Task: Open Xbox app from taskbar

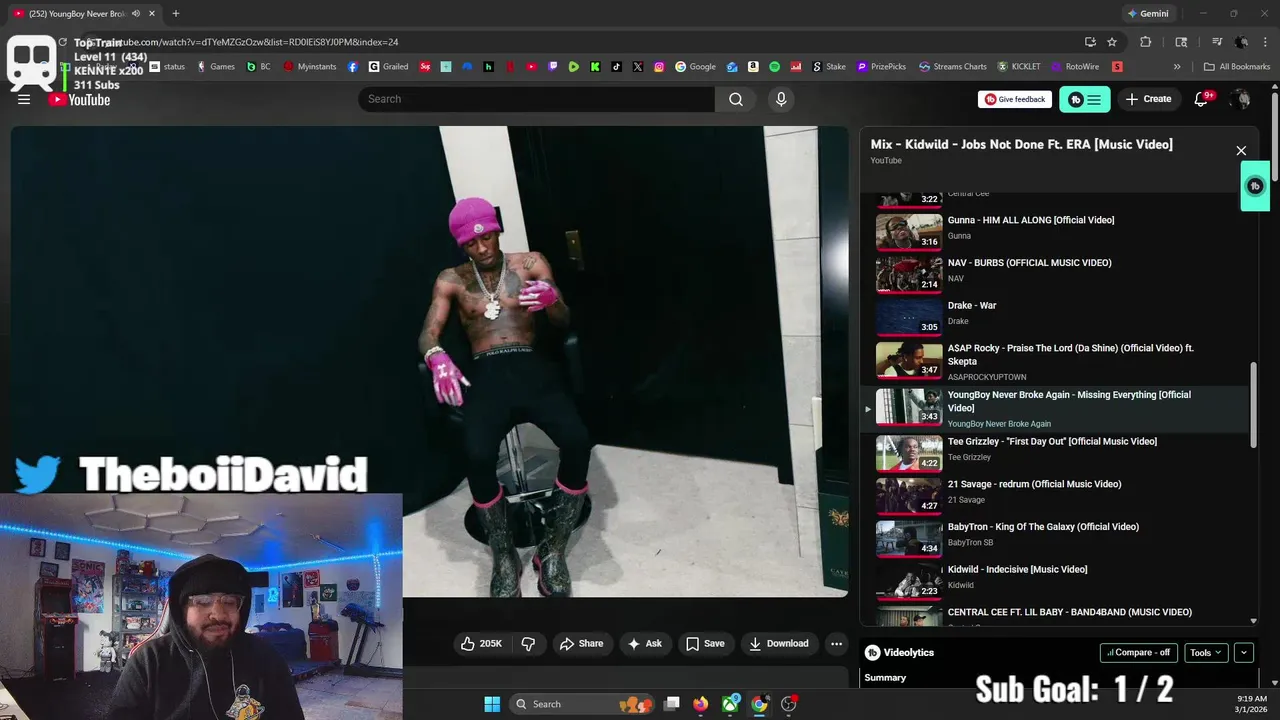Action: [731, 704]
